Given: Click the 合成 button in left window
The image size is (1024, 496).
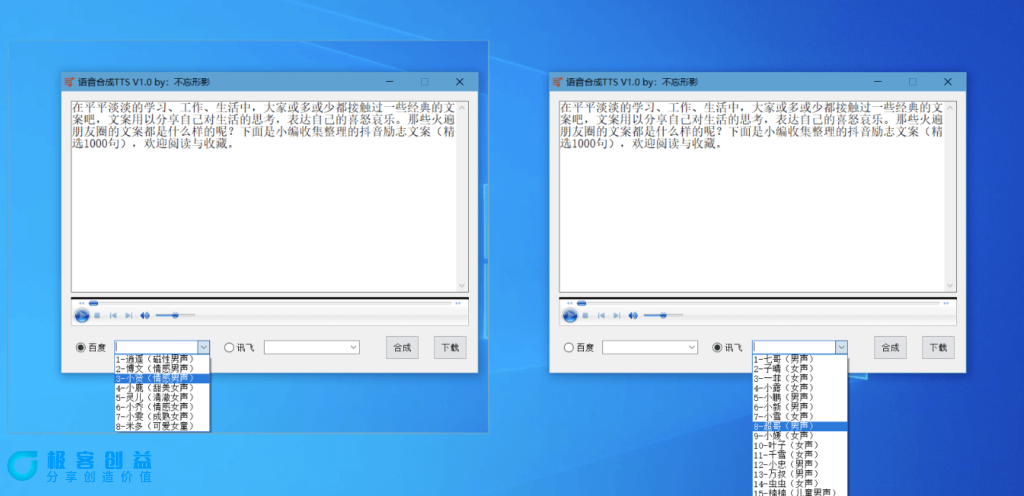Looking at the screenshot, I should [x=402, y=348].
